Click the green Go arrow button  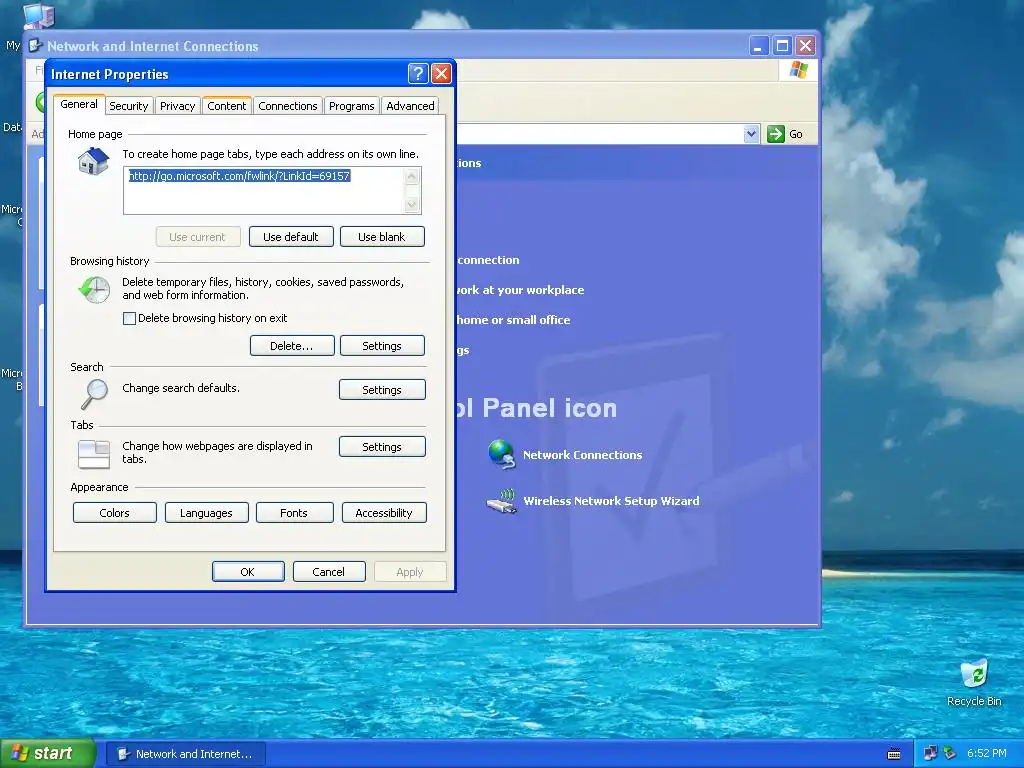point(775,134)
